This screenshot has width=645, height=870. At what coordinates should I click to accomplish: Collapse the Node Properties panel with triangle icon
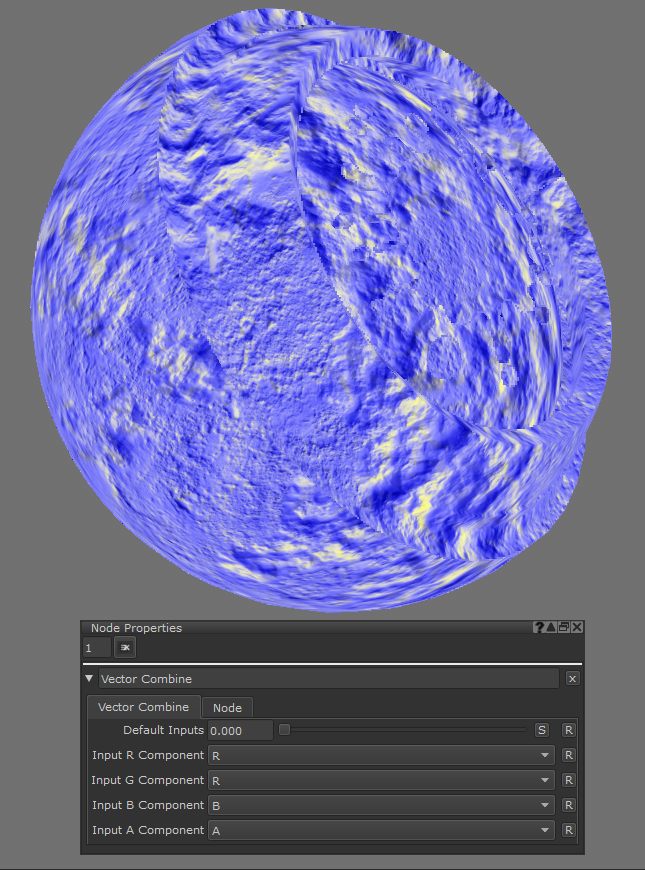(552, 628)
